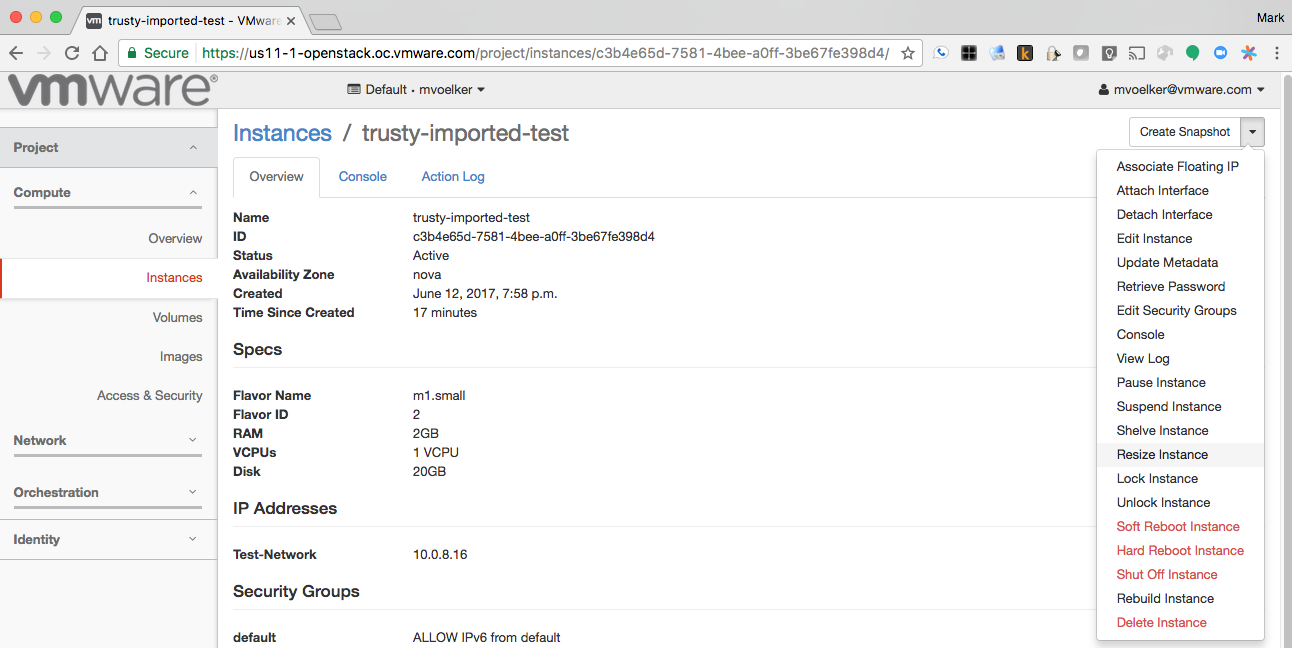The image size is (1292, 648).
Task: Expand the Orchestration sidebar section
Action: pos(108,492)
